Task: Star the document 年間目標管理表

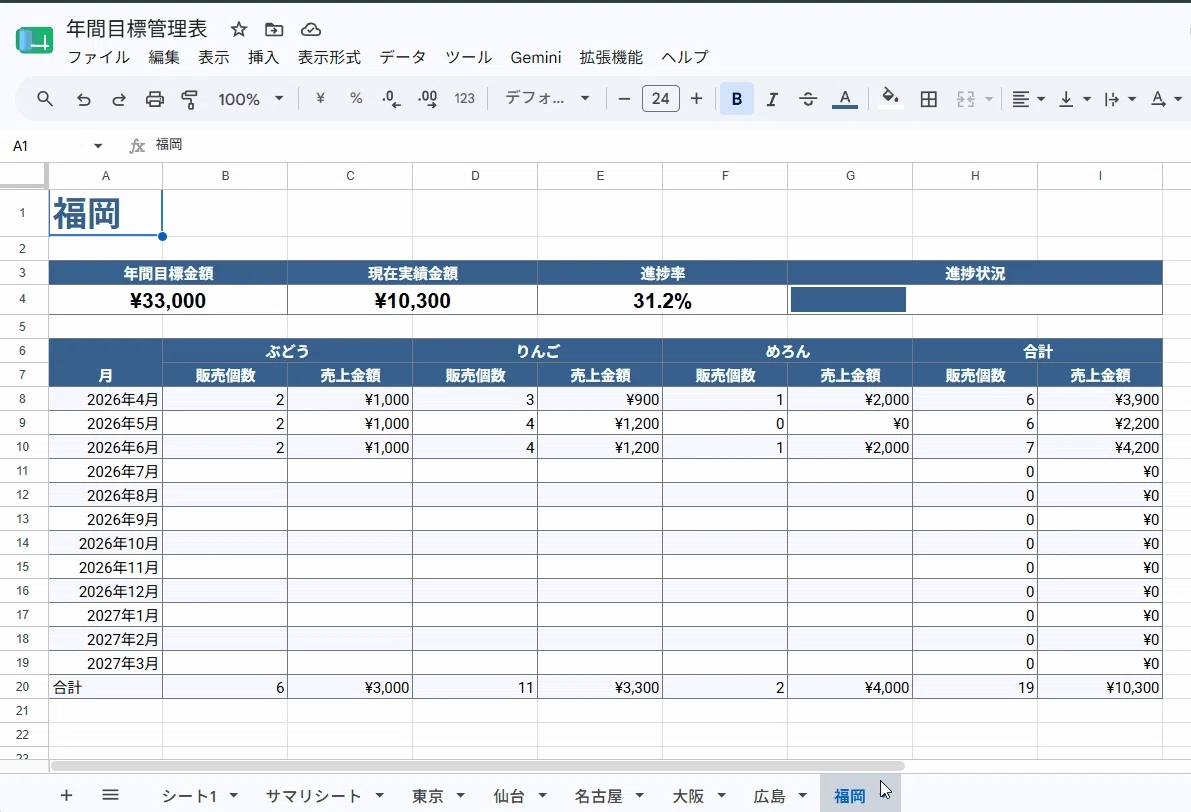Action: click(x=239, y=30)
